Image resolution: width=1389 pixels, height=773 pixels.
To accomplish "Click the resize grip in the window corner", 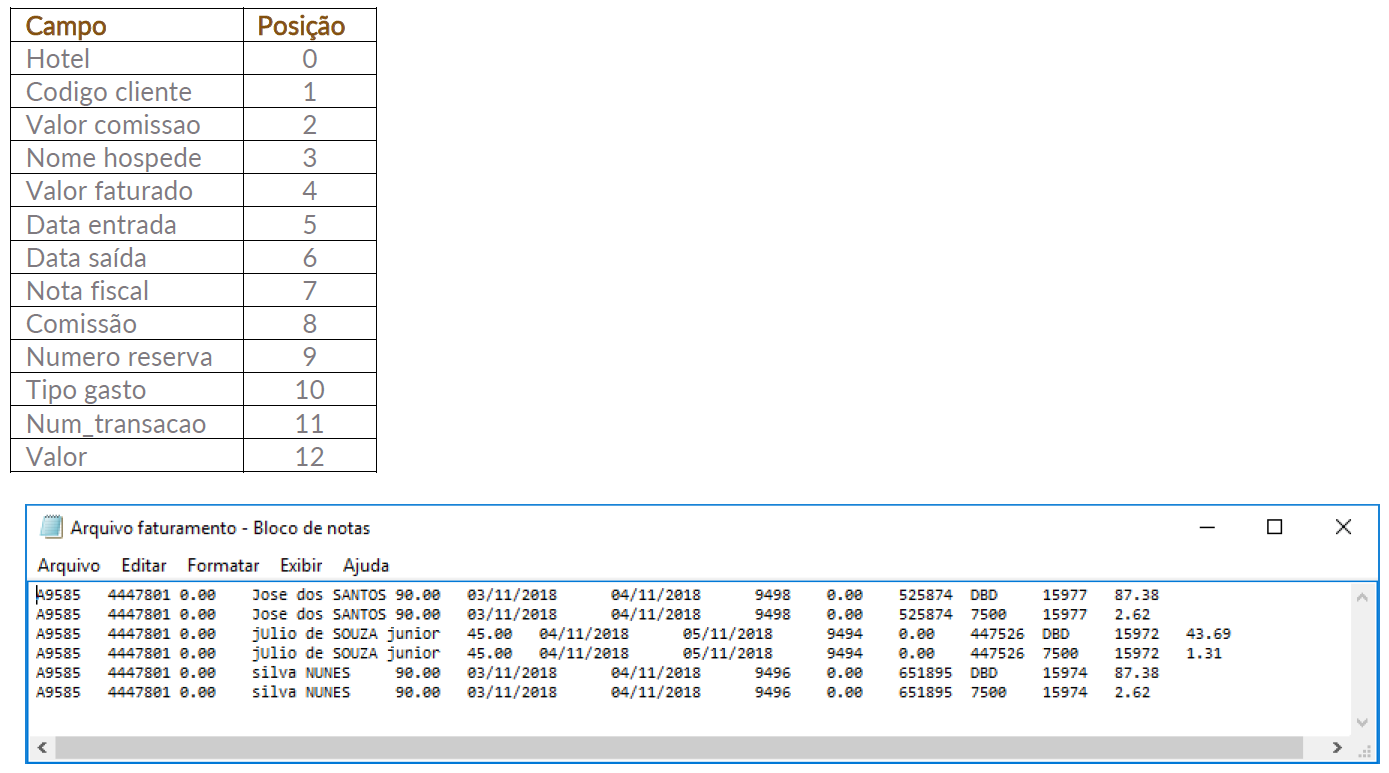I will 1361,749.
